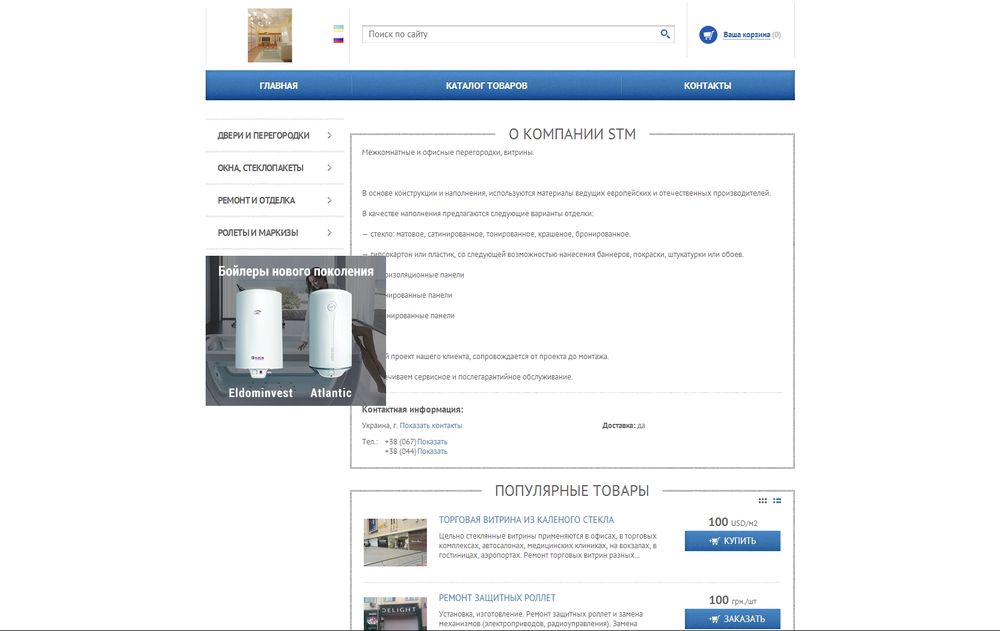Show the +38 (067) phone number
Image resolution: width=1000 pixels, height=631 pixels.
432,442
